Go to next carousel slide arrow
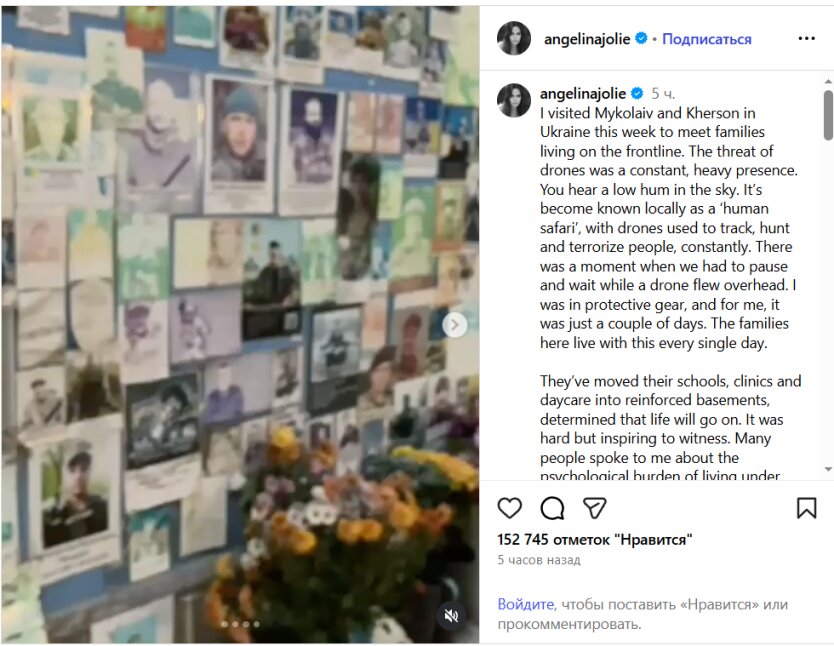The image size is (834, 646). [455, 324]
